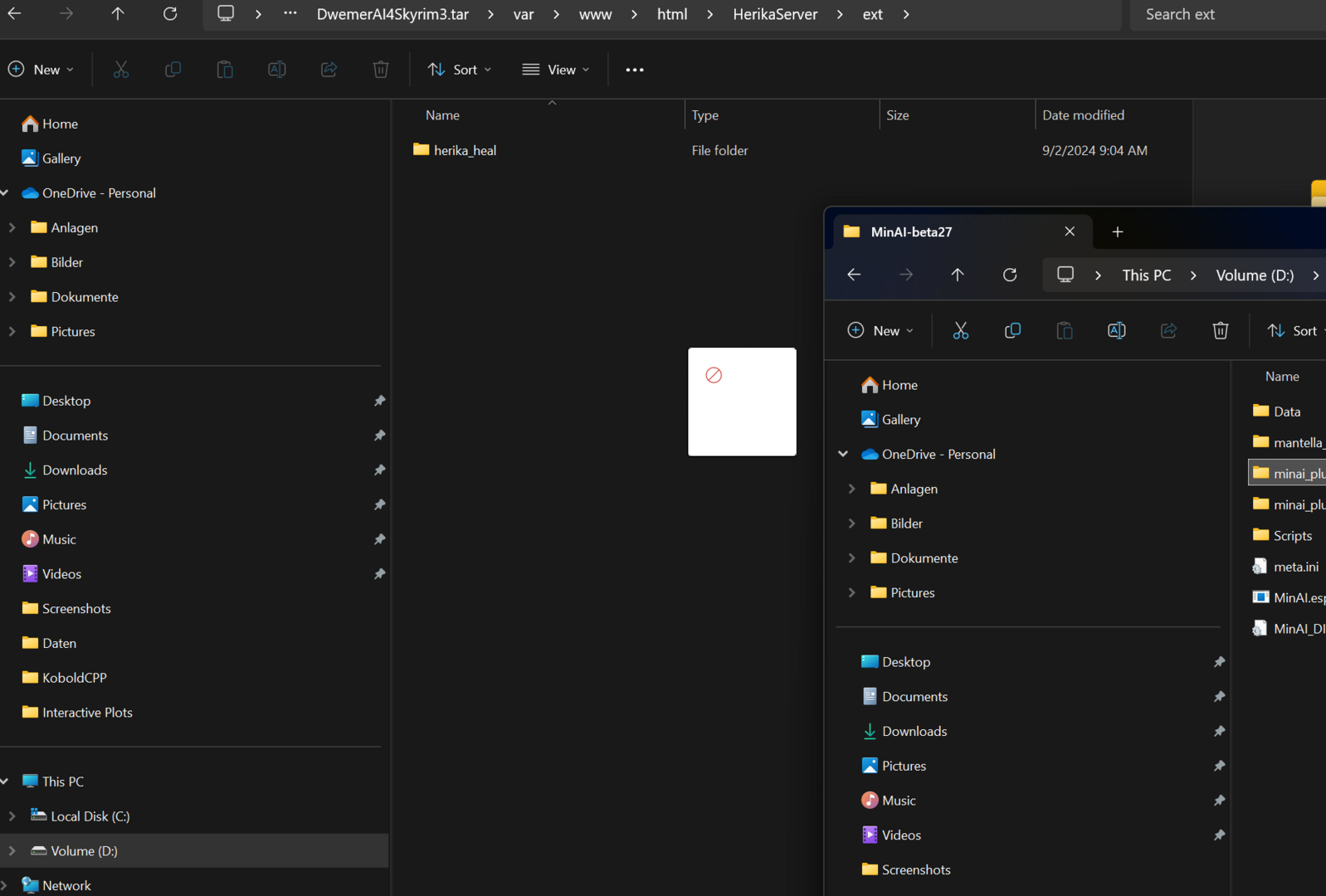
Task: Expand Bilder in MinAI-beta27 sidebar
Action: 851,523
